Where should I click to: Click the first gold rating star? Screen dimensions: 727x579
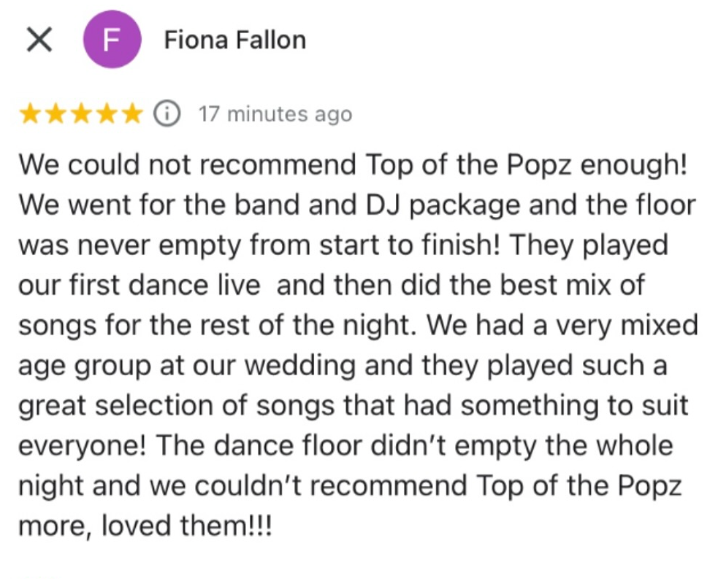pyautogui.click(x=30, y=114)
